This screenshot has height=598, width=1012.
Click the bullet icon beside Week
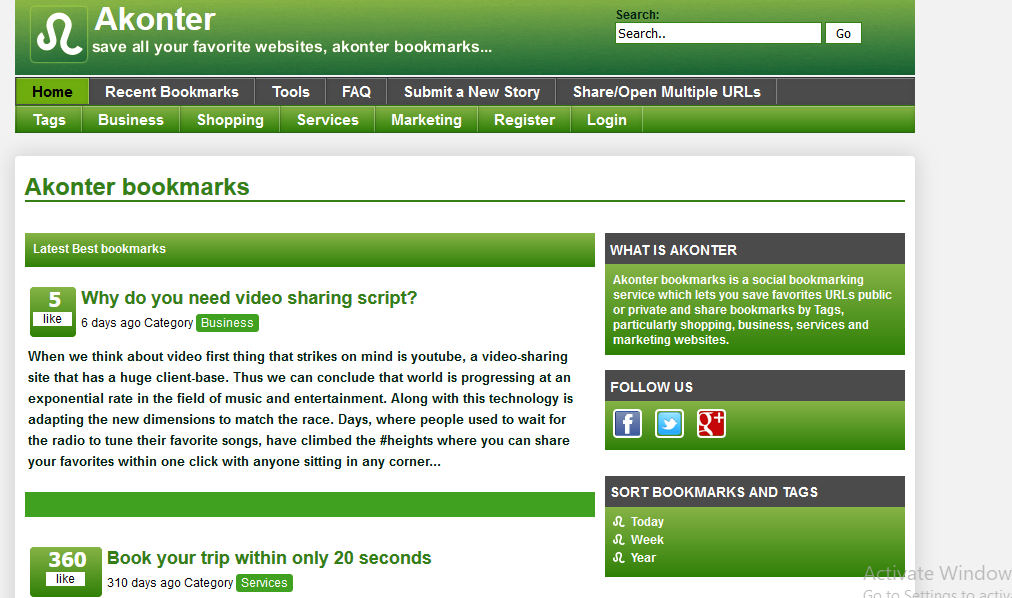[x=618, y=539]
